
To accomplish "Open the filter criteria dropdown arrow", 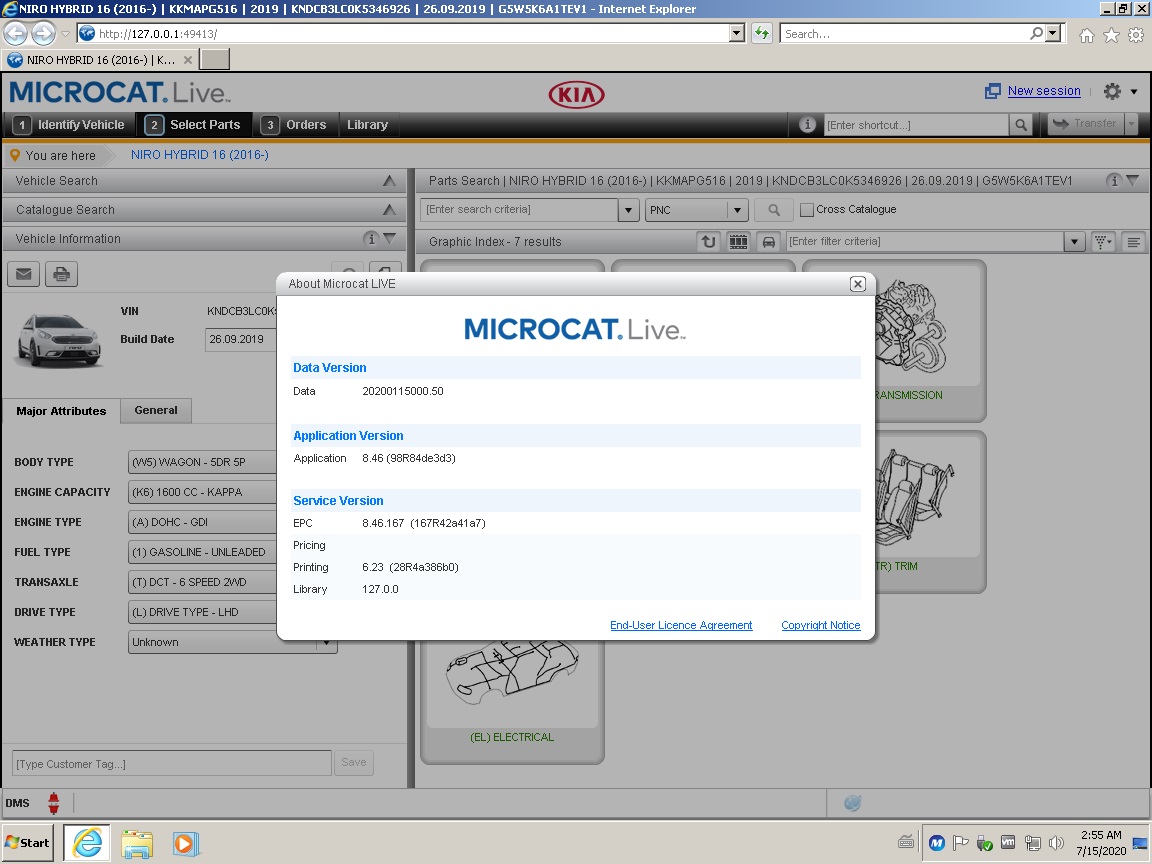I will (1074, 241).
